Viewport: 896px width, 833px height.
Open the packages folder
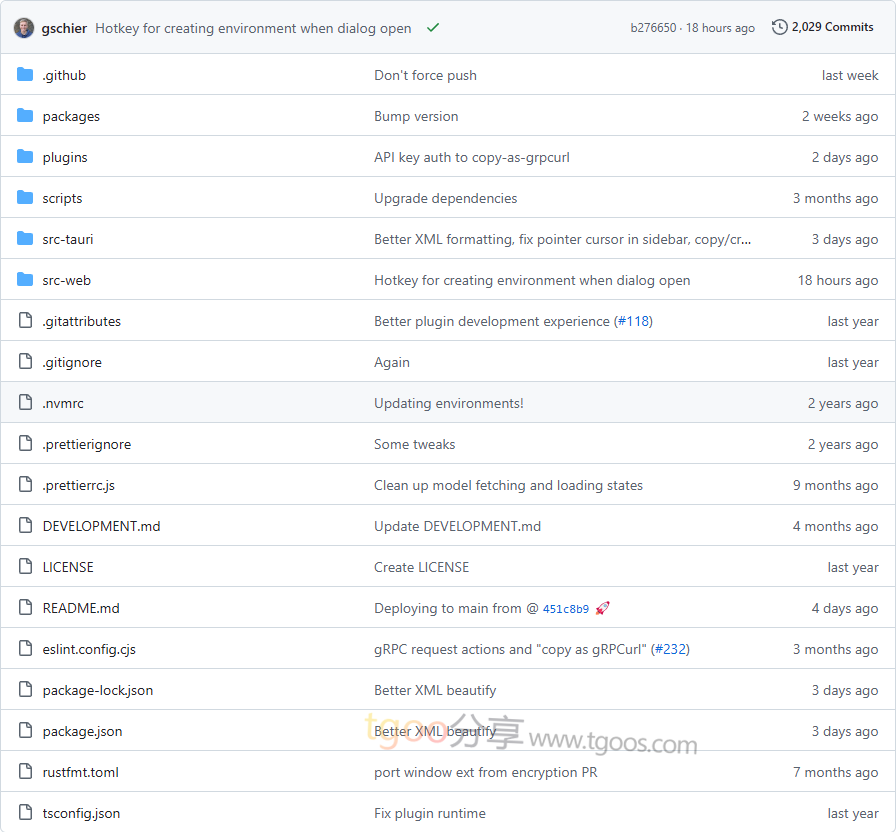point(71,116)
